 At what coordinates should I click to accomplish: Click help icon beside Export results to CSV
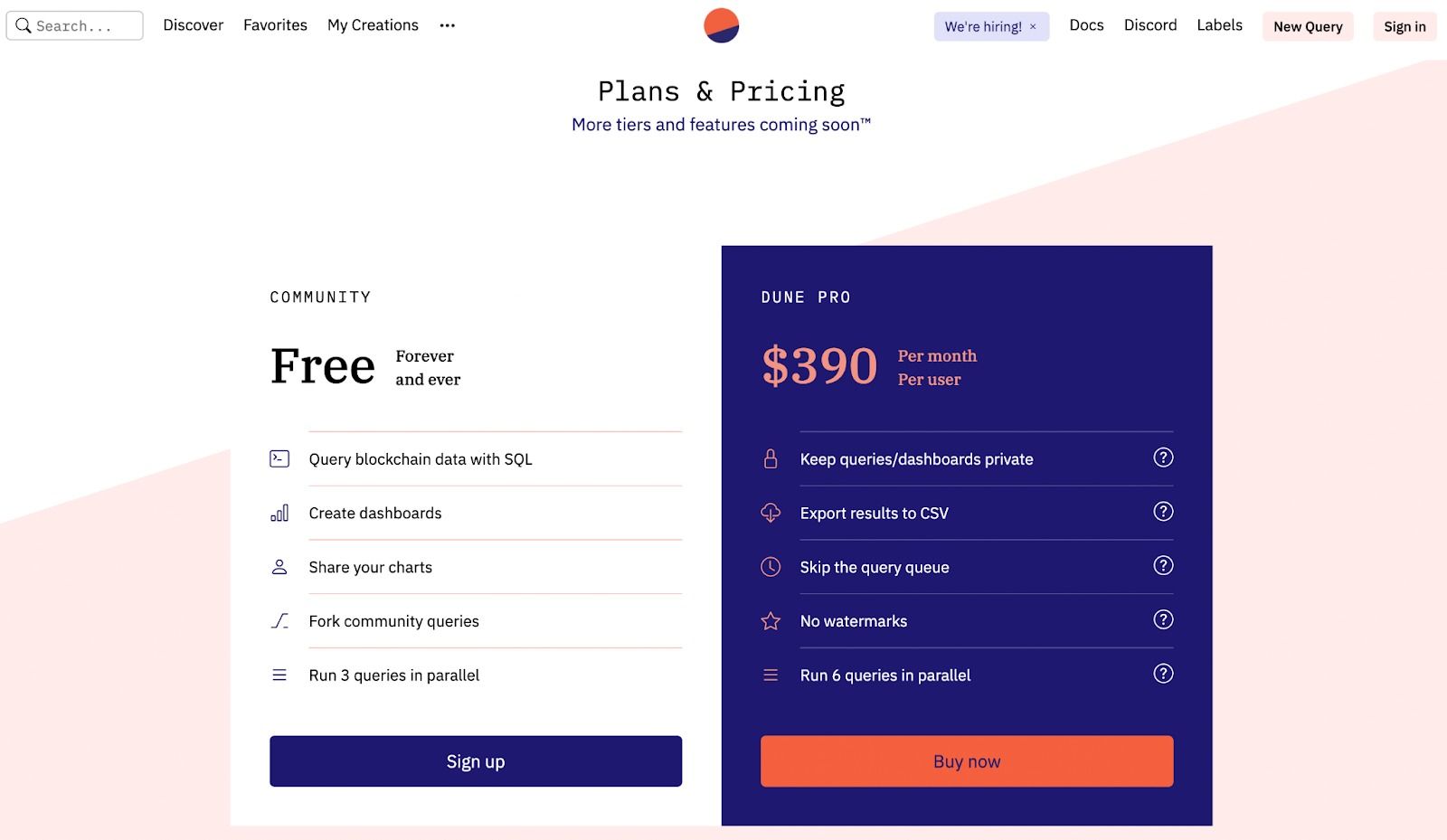click(1163, 512)
